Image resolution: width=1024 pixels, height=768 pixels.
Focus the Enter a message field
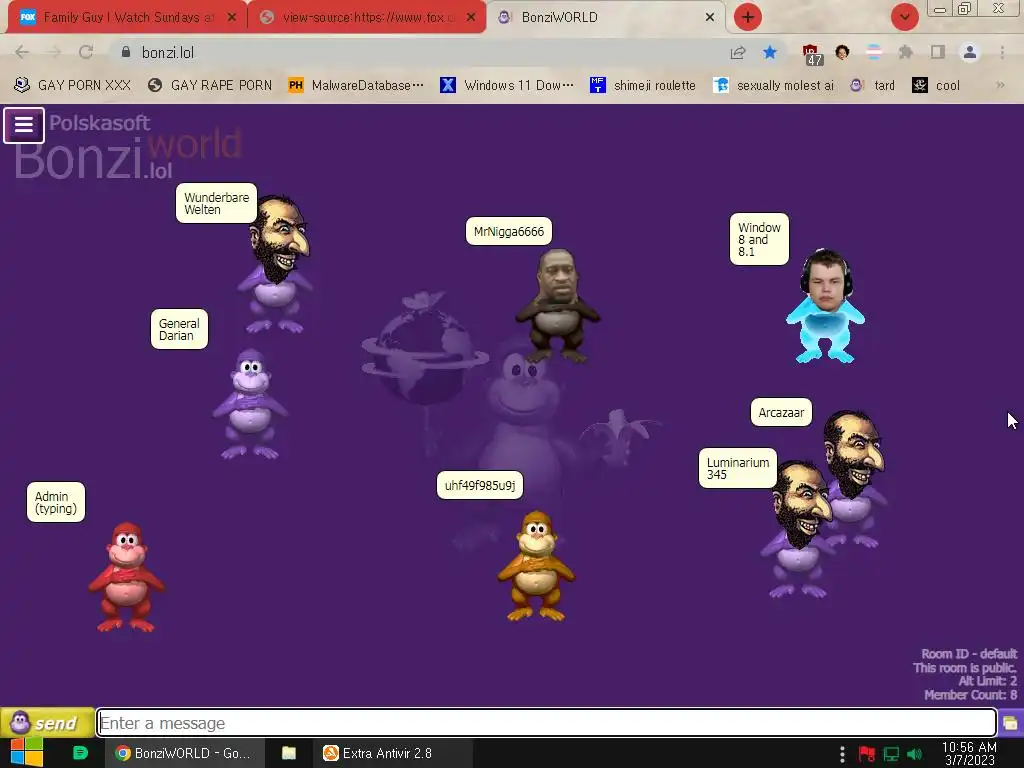(x=546, y=723)
